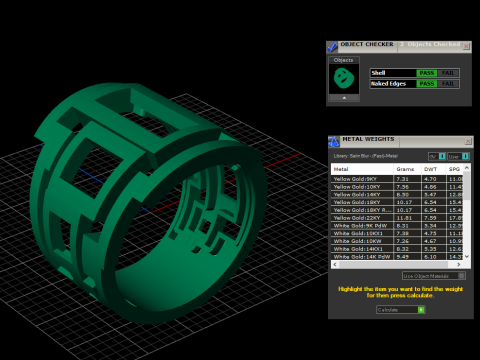480x360 pixels.
Task: Select the White Gold:14KX1 row
Action: click(x=397, y=249)
